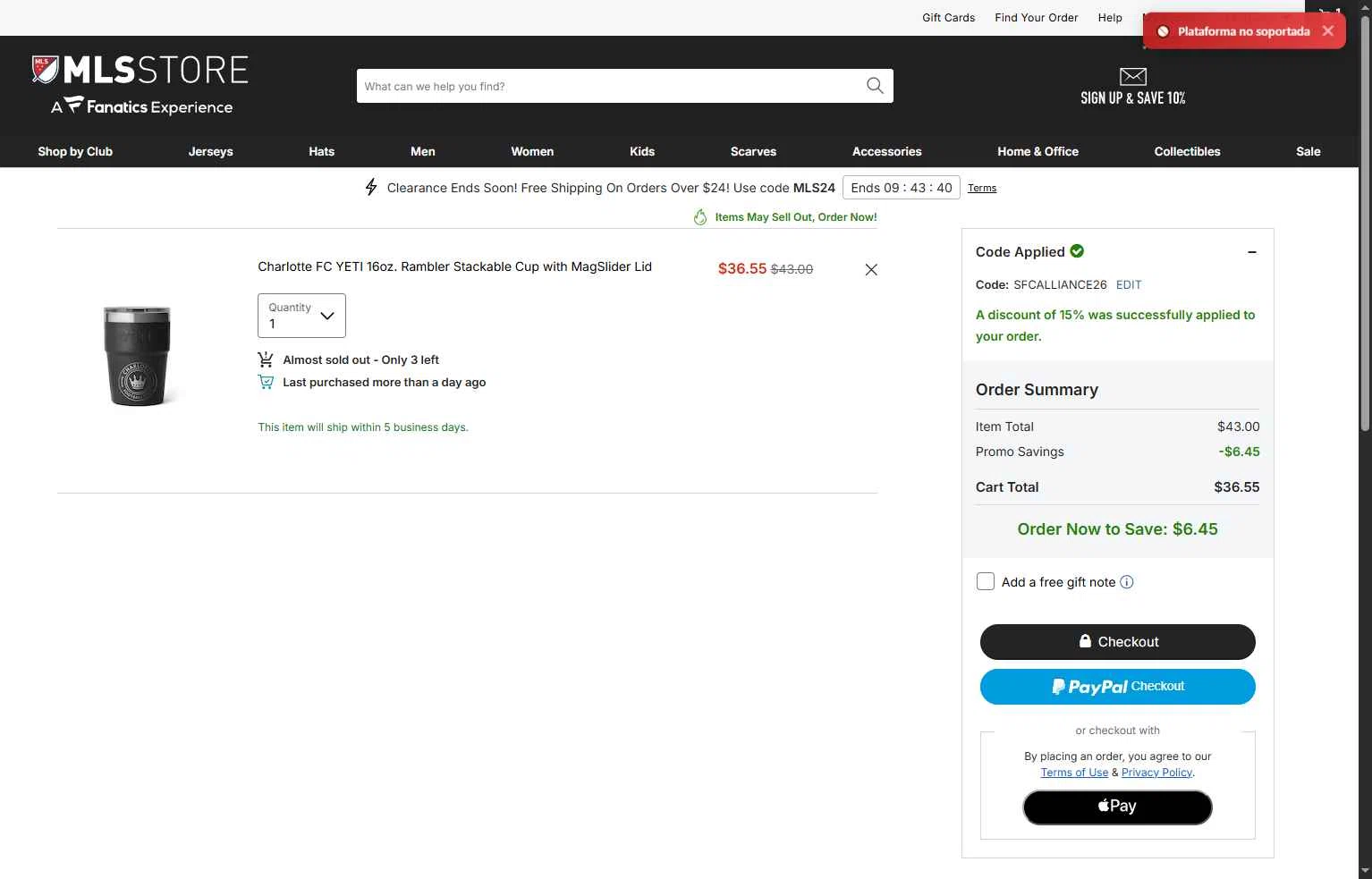Open the Terms of Use link
This screenshot has width=1372, height=879.
[x=1074, y=773]
